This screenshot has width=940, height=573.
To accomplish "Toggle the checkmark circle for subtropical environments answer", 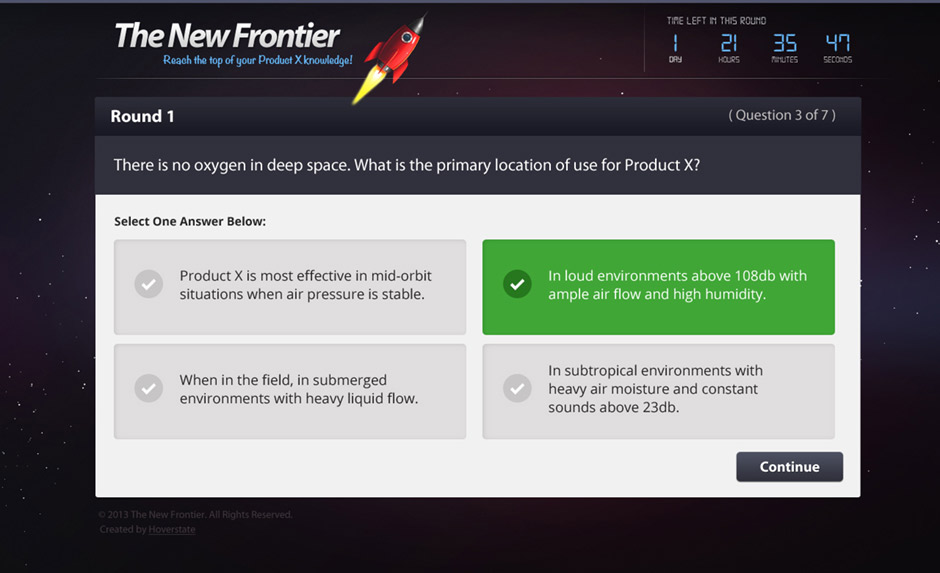I will pos(517,388).
